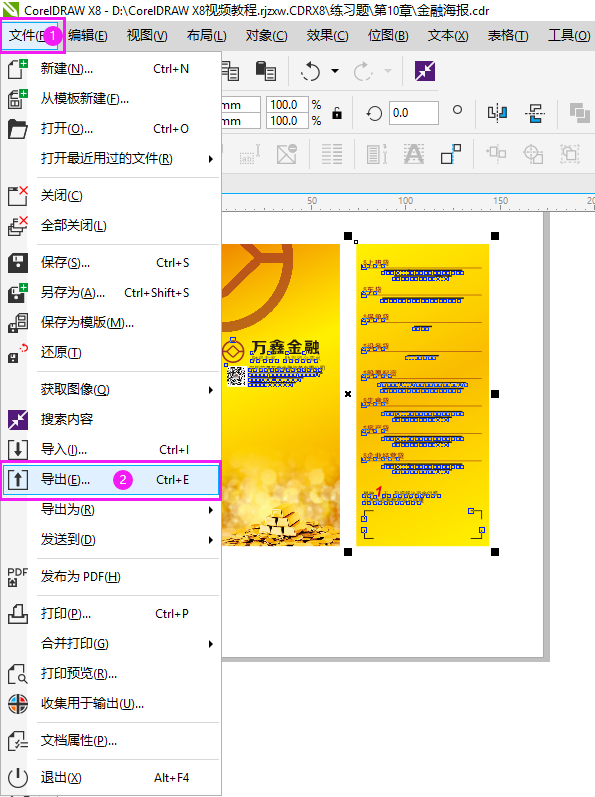Choose 收集用于输出 (Collect for Output)
Viewport: 595px width, 797px height.
pyautogui.click(x=111, y=704)
